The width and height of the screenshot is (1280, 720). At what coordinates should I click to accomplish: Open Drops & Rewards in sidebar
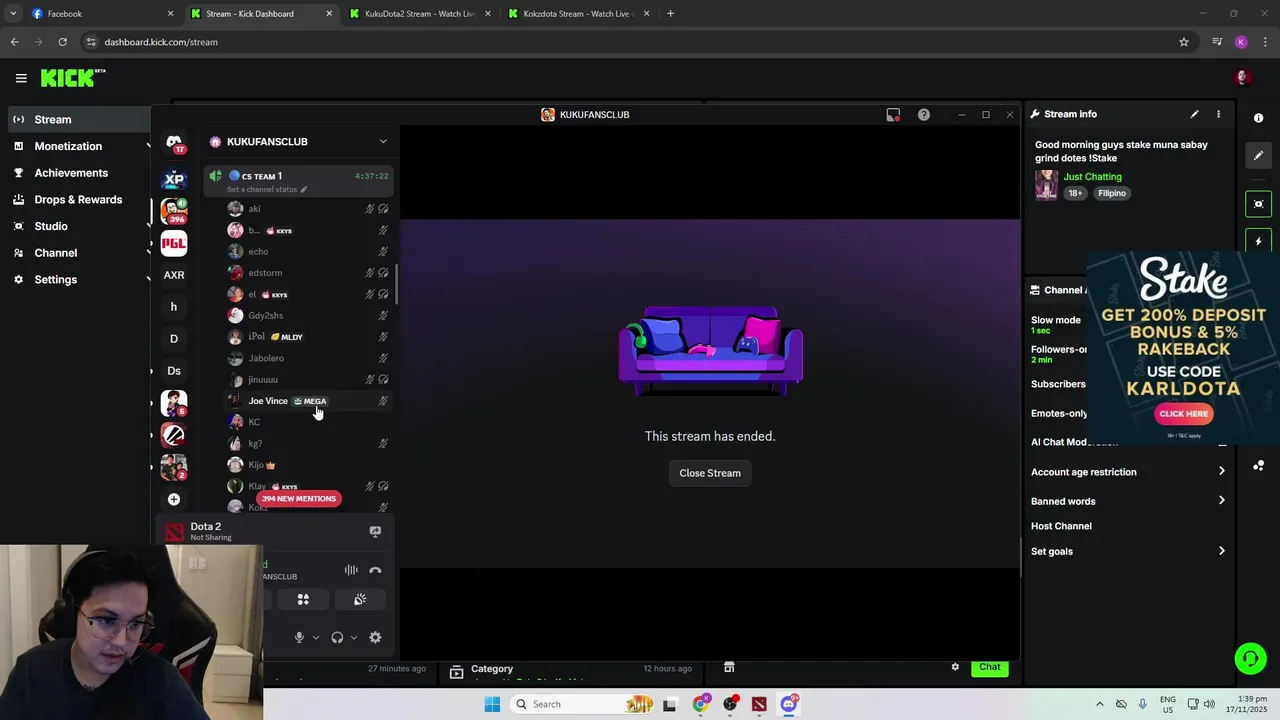[x=77, y=199]
